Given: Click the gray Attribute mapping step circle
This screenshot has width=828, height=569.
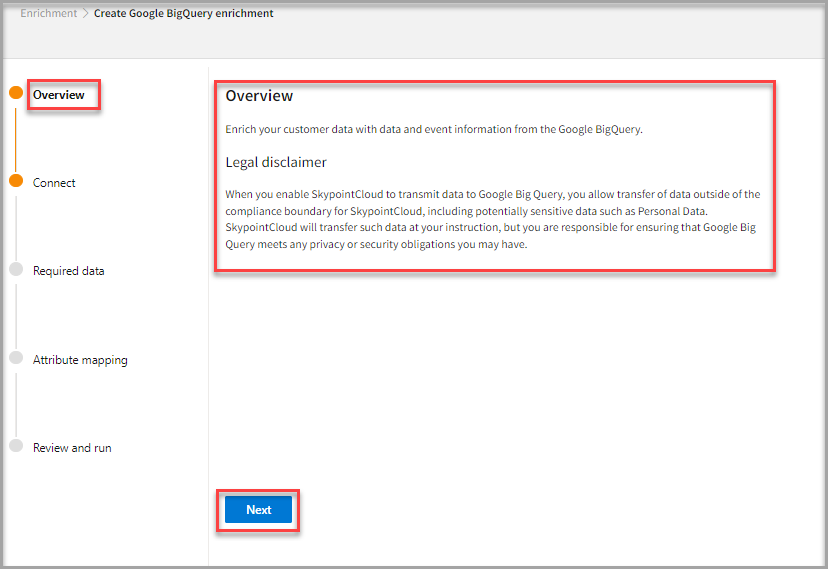Looking at the screenshot, I should 16,357.
